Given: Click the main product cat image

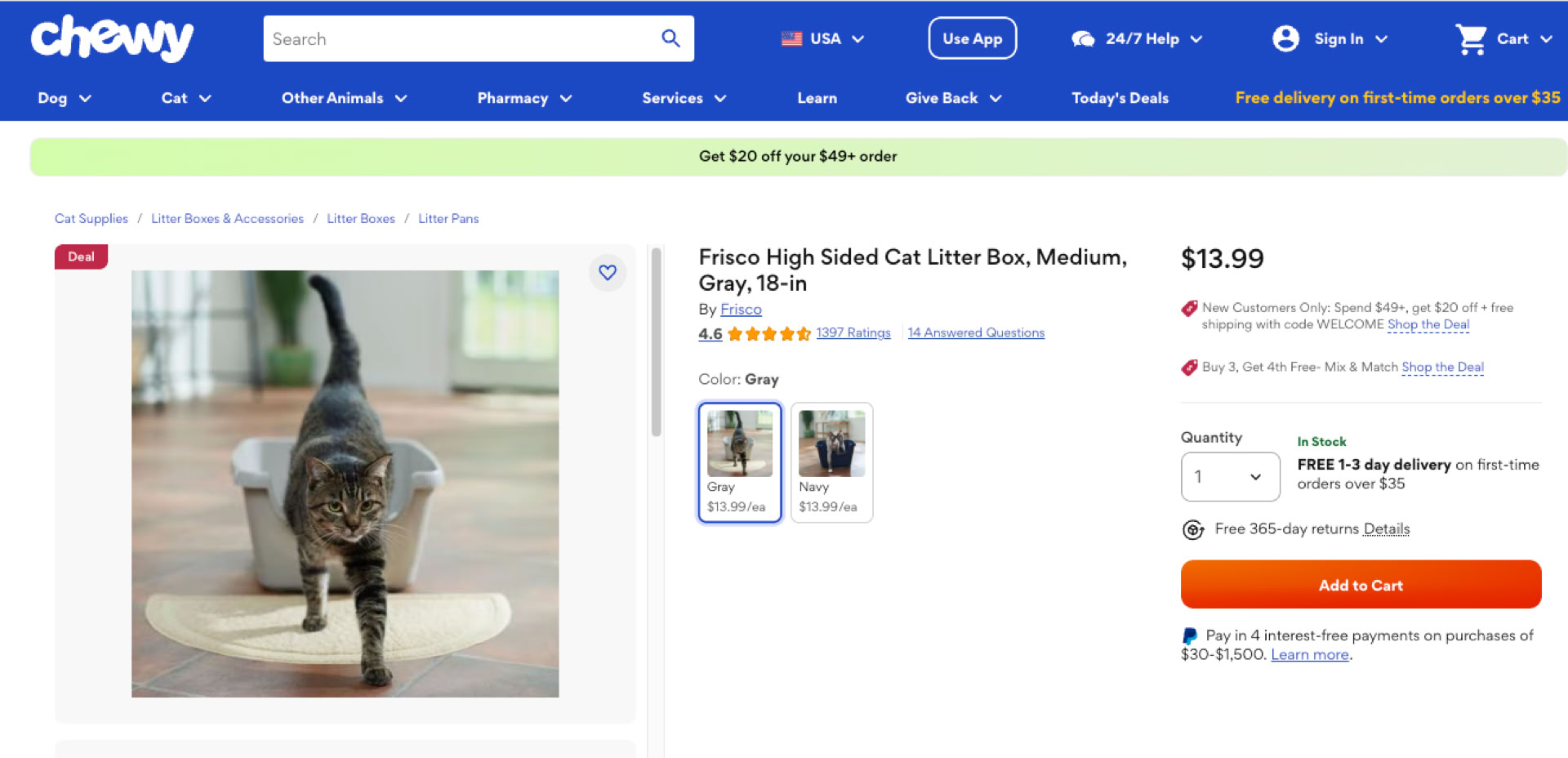Looking at the screenshot, I should tap(345, 484).
